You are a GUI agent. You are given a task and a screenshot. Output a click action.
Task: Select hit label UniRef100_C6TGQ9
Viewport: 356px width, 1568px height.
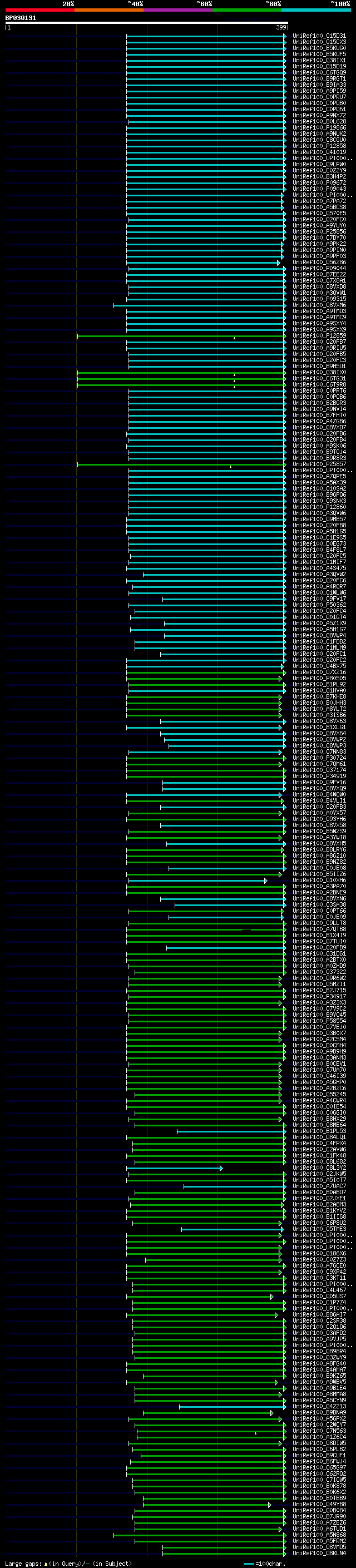319,73
